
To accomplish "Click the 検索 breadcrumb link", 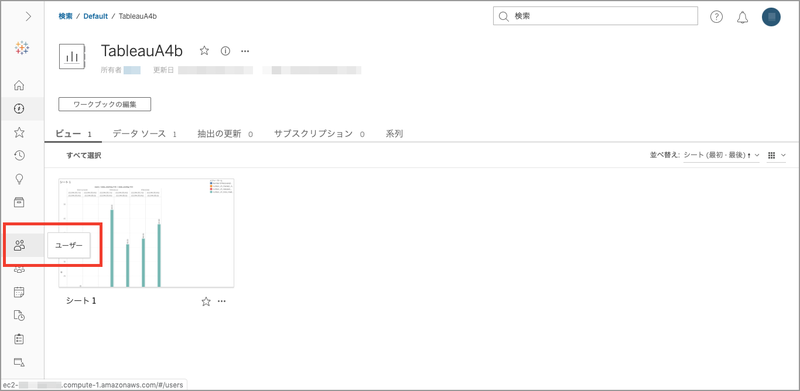I will click(65, 16).
